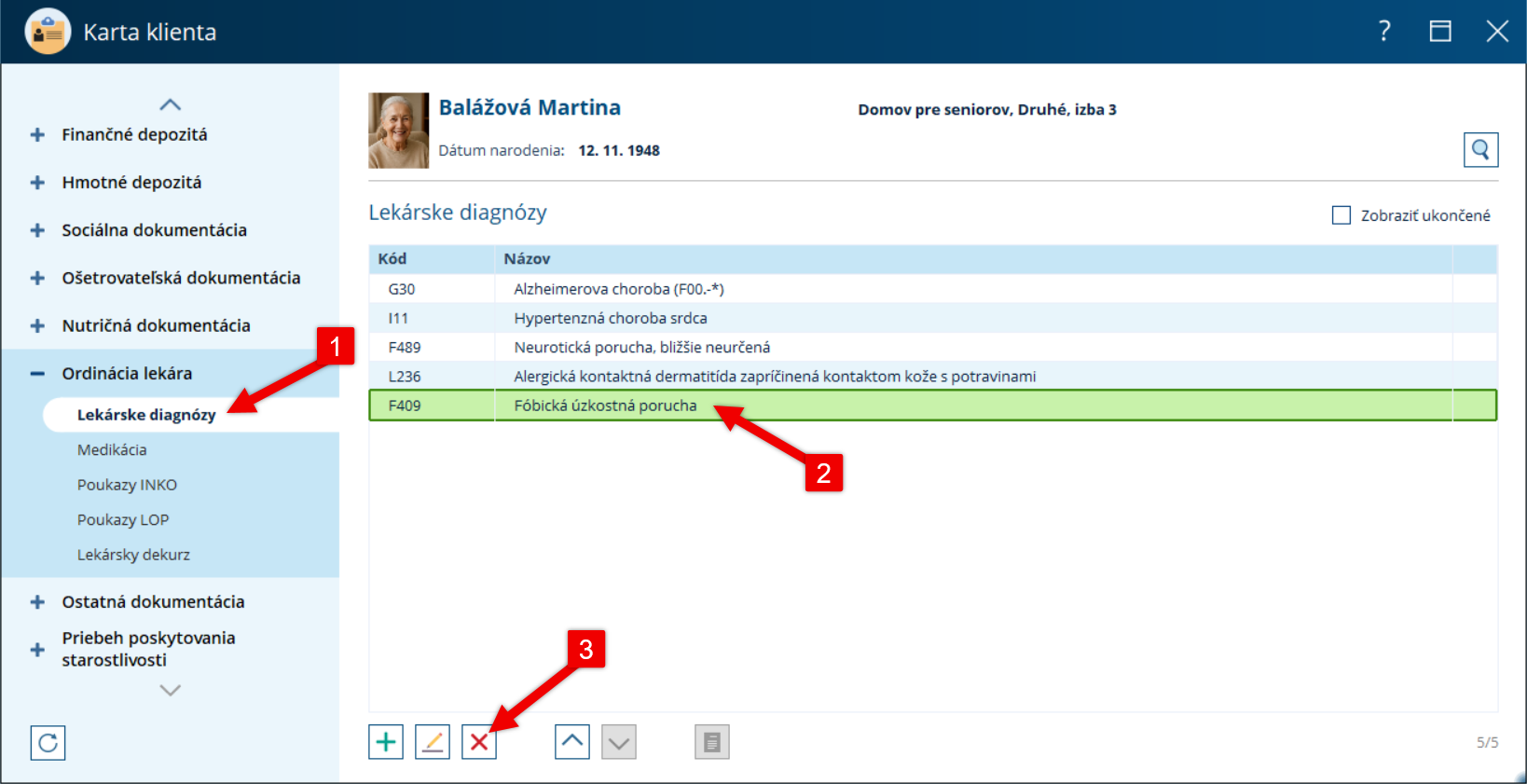Delete selected diagnosis with red X icon

[479, 742]
